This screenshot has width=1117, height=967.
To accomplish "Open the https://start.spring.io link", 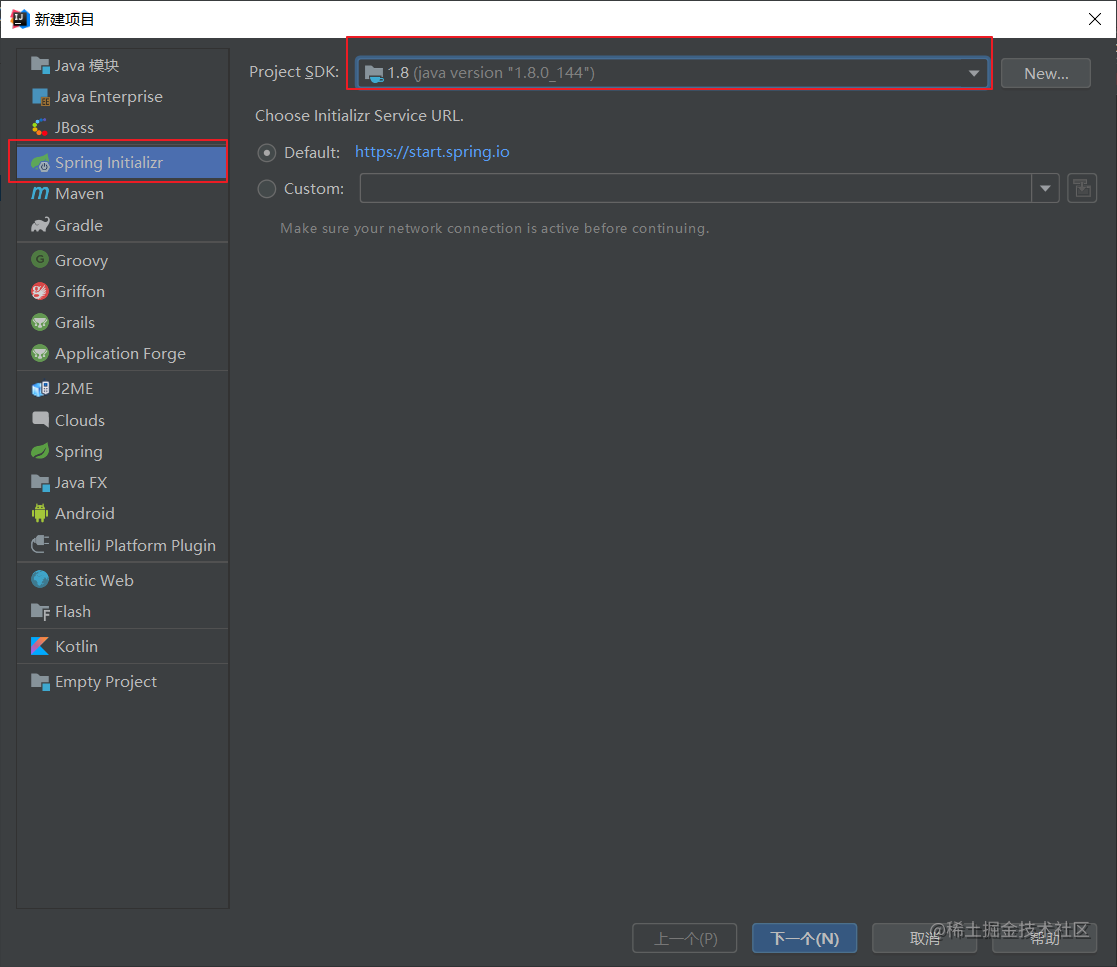I will tap(432, 152).
